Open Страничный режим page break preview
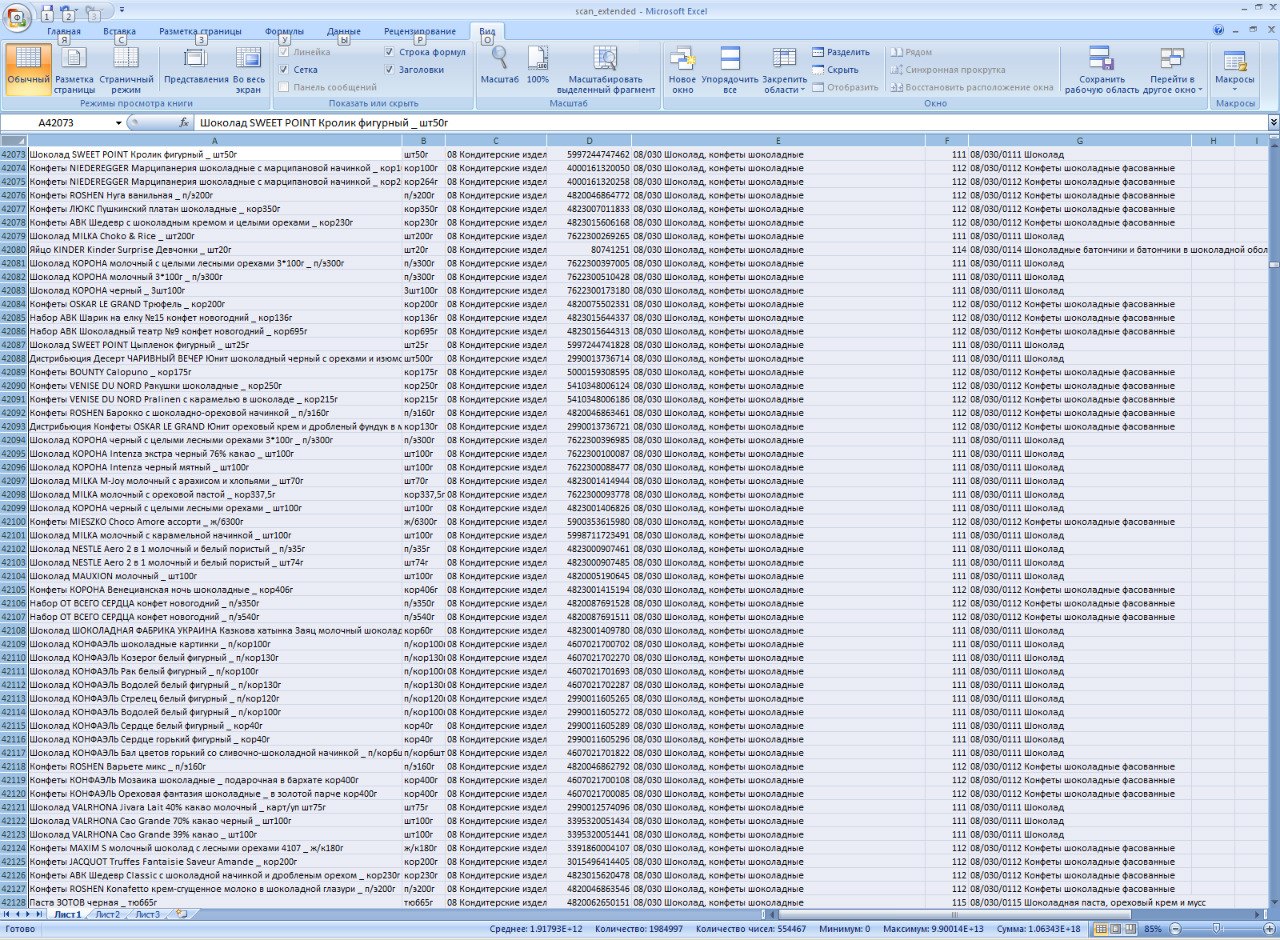Screen dimensions: 1280x940 pyautogui.click(x=126, y=70)
